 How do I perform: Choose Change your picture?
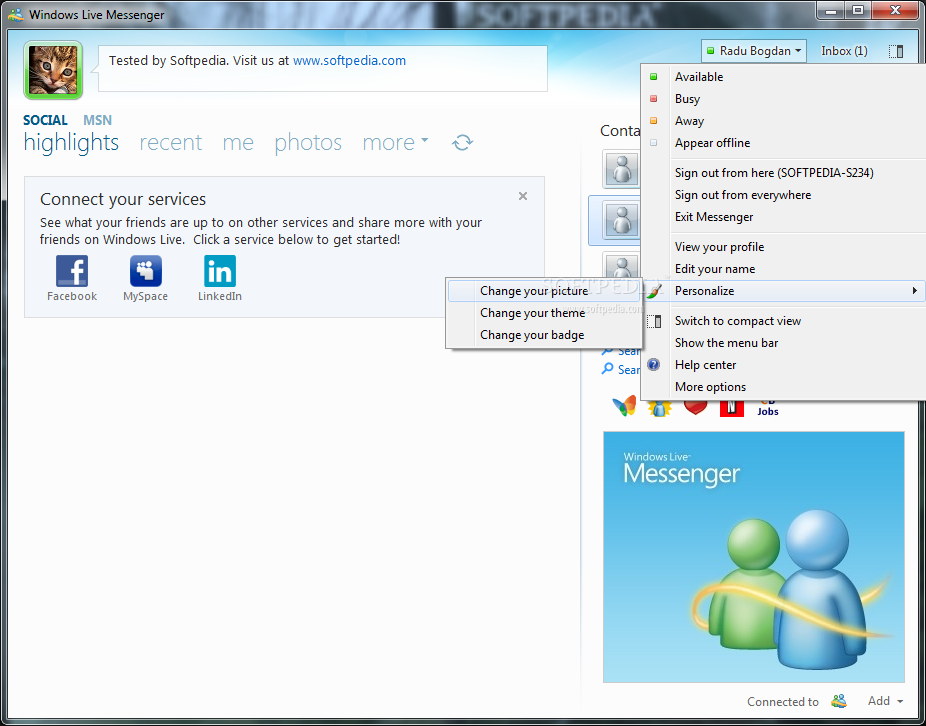(544, 291)
